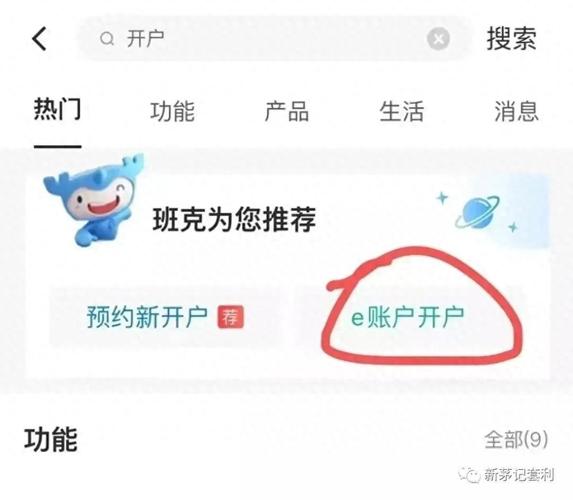Image resolution: width=573 pixels, height=500 pixels.
Task: Select the 生活 tab
Action: (x=402, y=111)
